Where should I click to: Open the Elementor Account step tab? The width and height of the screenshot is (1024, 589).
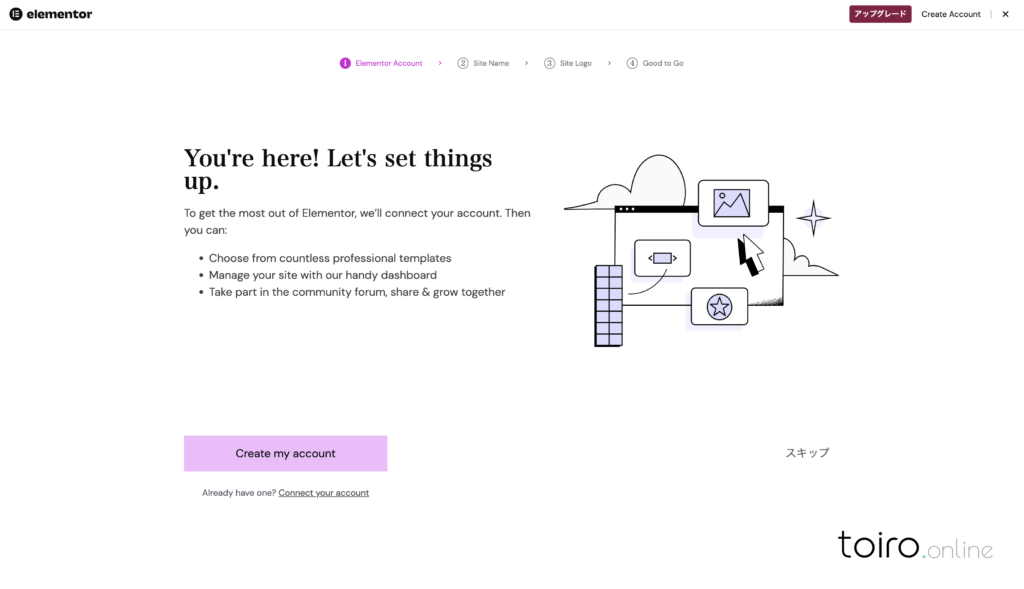tap(389, 63)
